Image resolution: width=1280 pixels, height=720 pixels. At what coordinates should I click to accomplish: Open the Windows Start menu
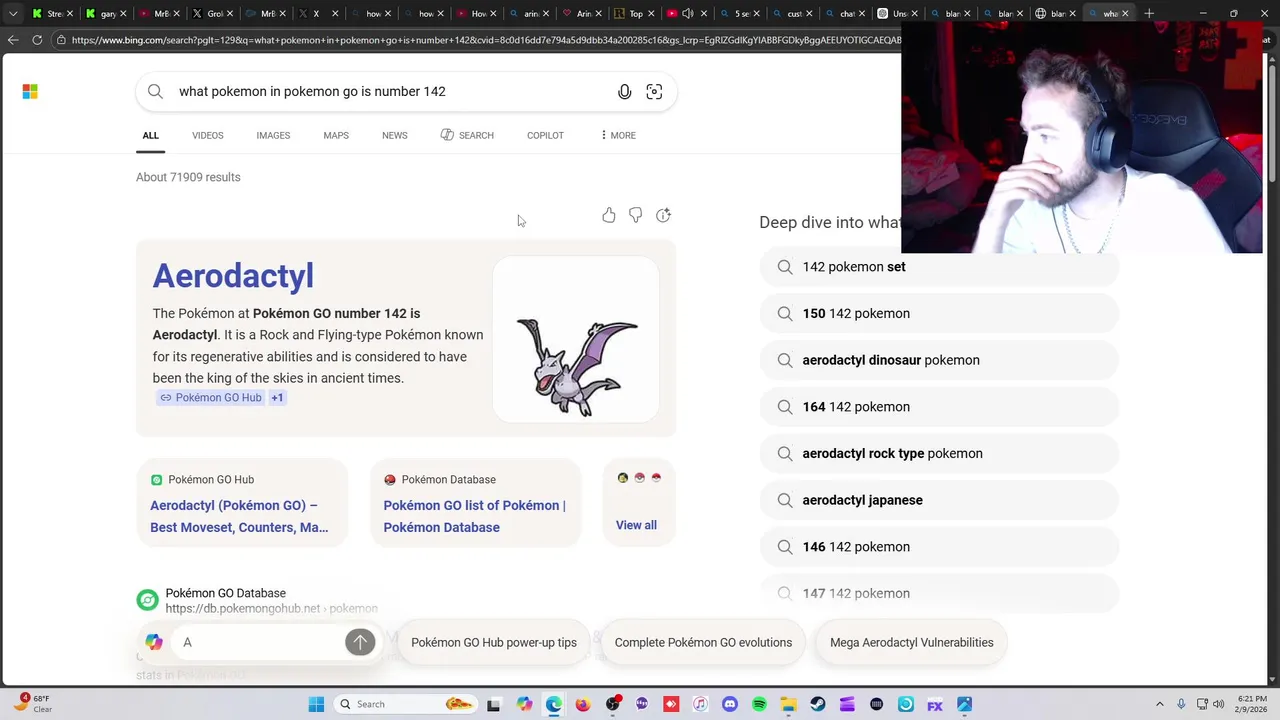pyautogui.click(x=316, y=704)
